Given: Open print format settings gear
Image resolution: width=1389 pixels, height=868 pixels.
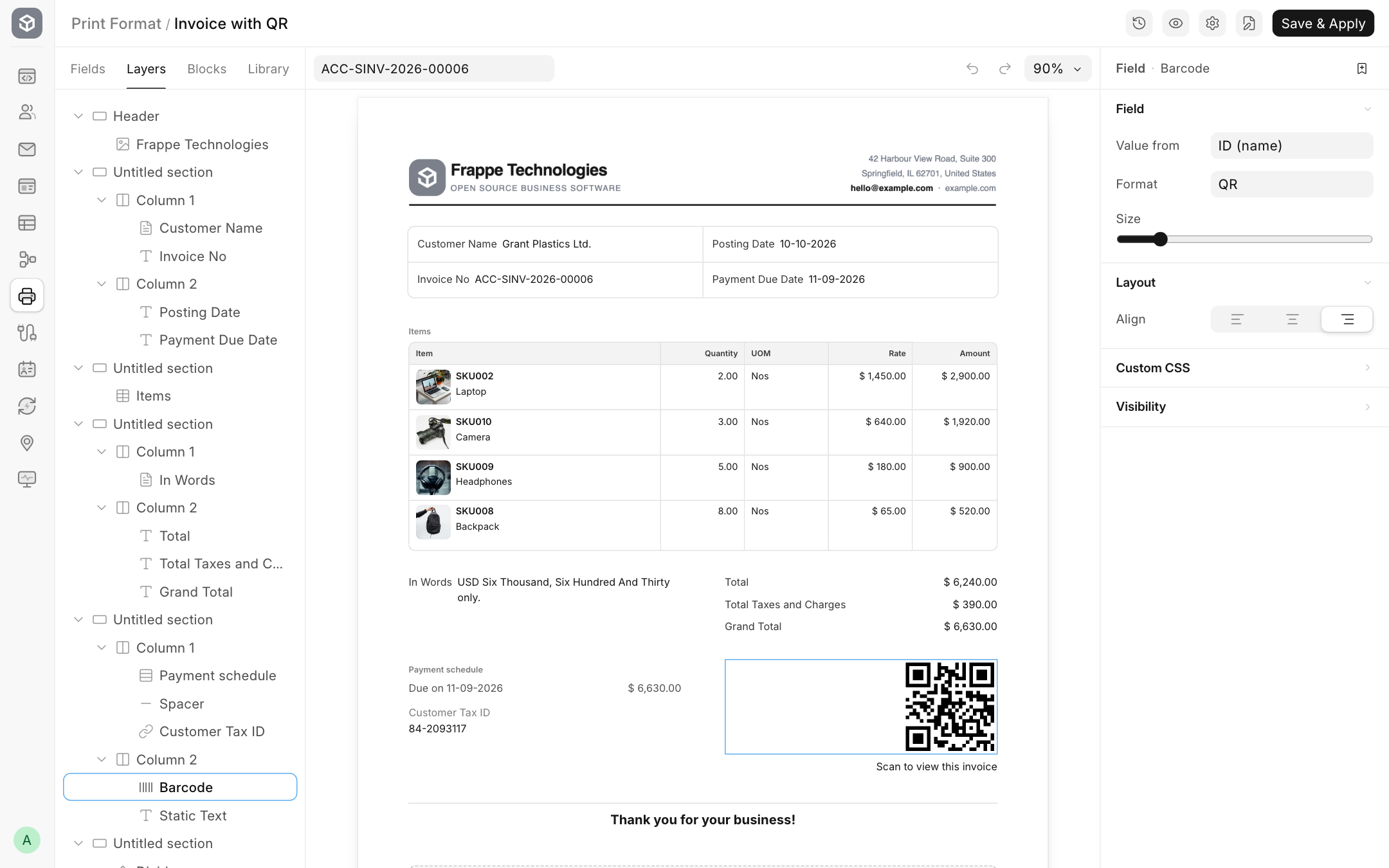Looking at the screenshot, I should coord(1212,23).
